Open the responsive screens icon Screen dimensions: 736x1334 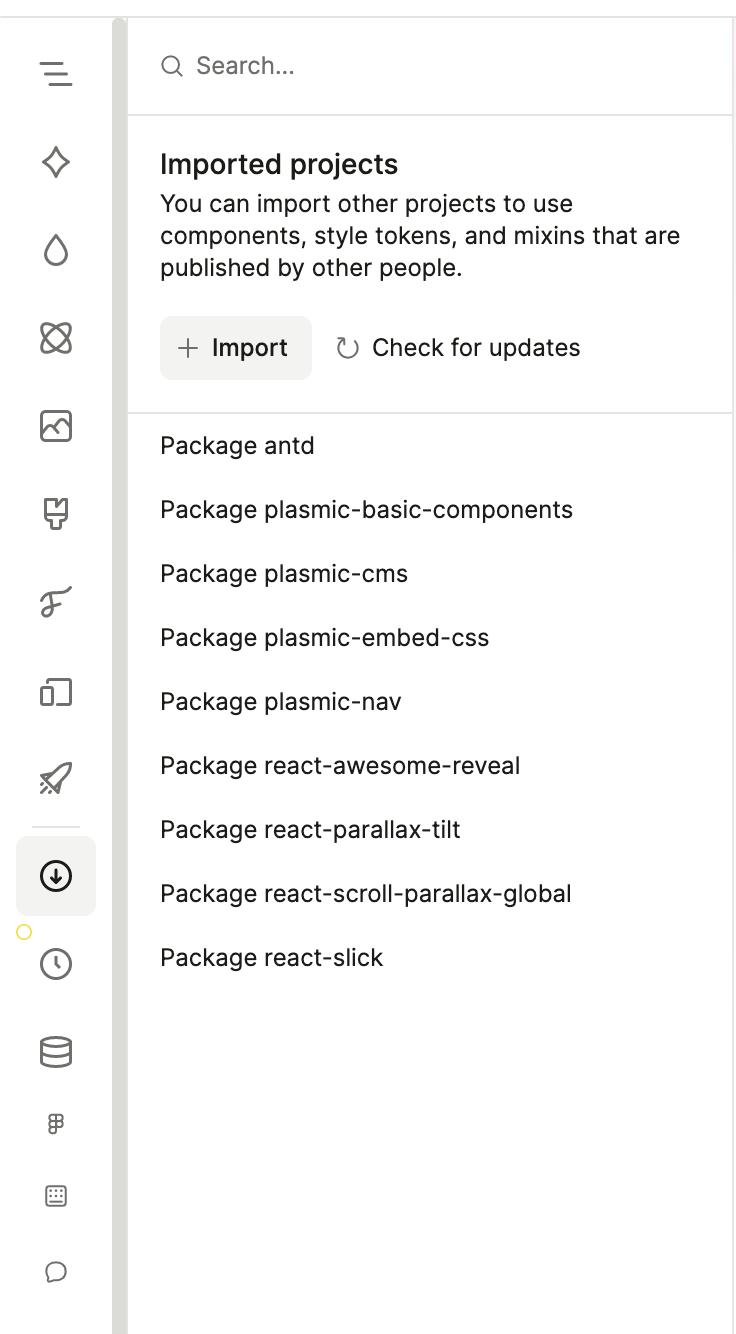coord(56,692)
